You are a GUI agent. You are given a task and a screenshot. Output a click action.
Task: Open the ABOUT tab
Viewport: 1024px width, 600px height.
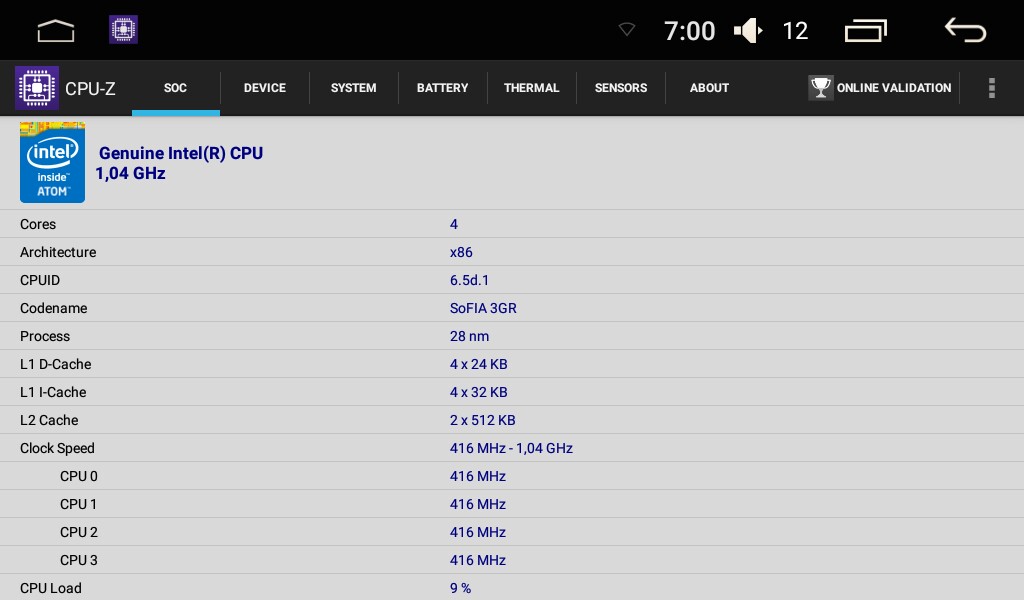coord(709,88)
